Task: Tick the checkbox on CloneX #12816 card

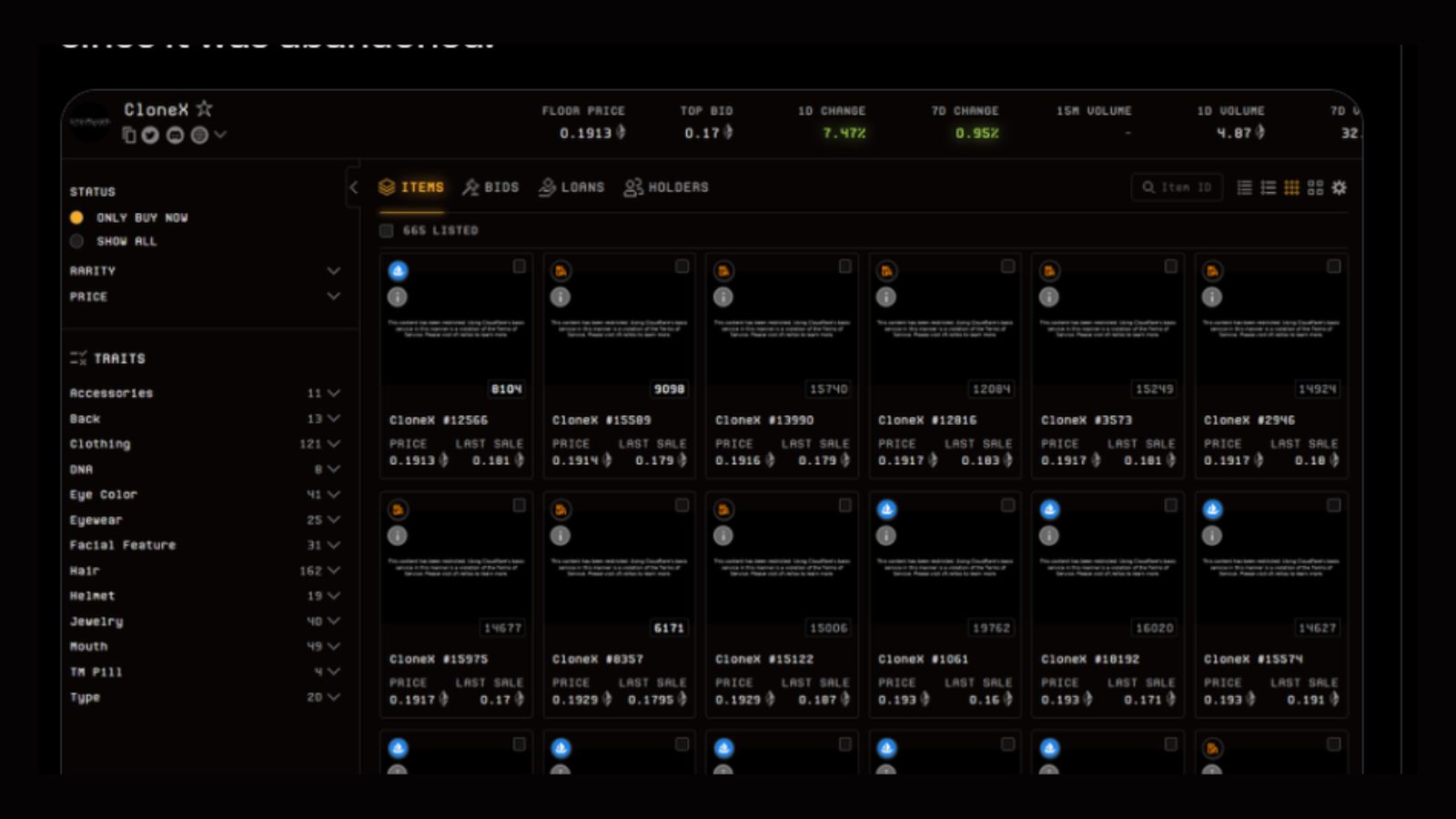Action: [x=1007, y=266]
